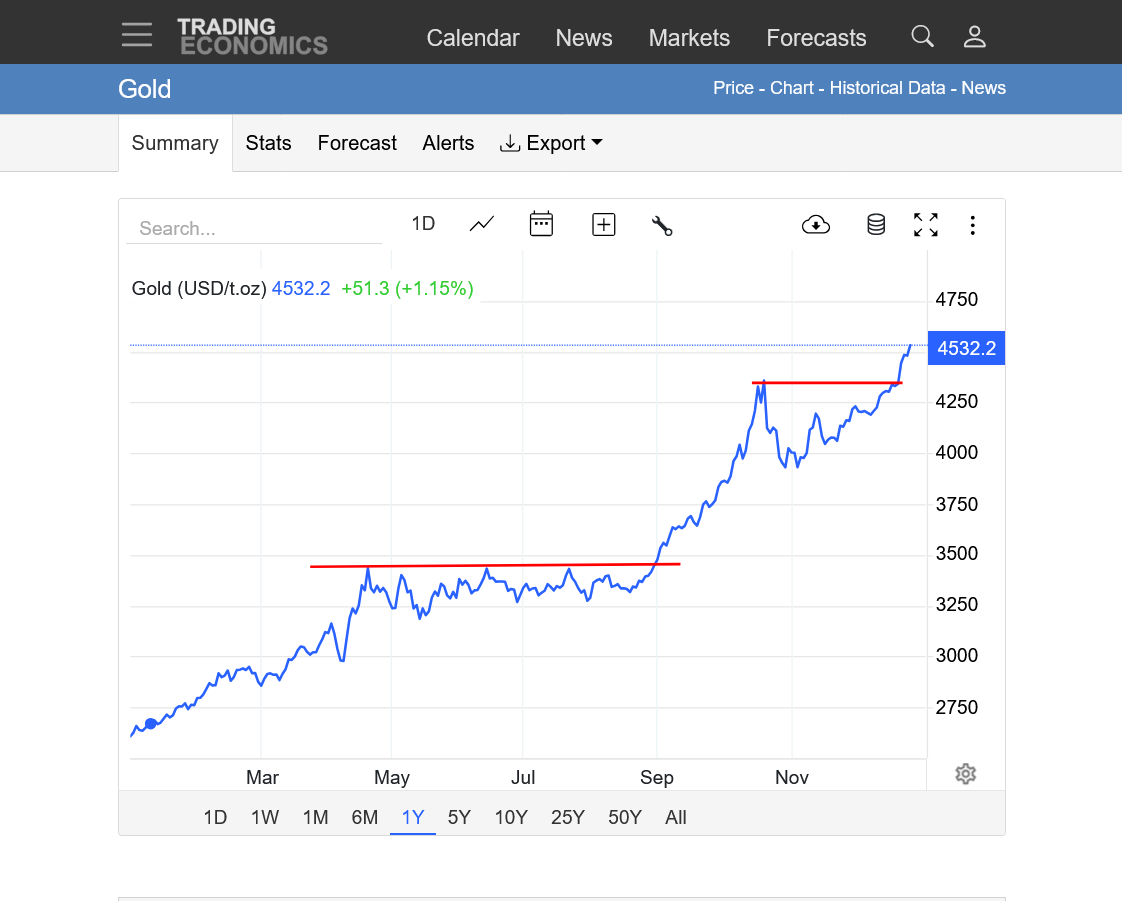This screenshot has width=1122, height=901.
Task: Open the hamburger navigation menu
Action: 137,35
